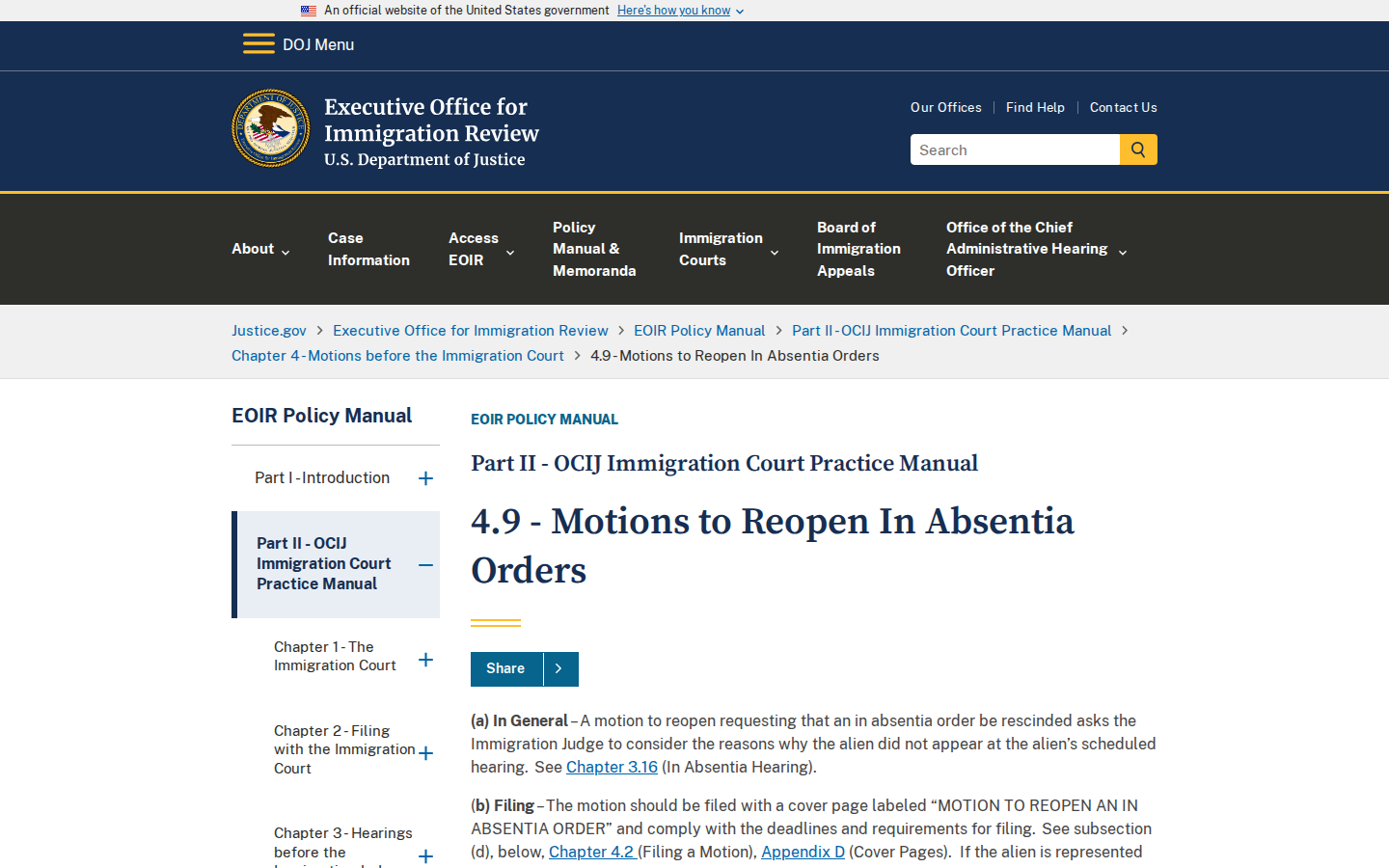Click the Find Help link
The height and width of the screenshot is (868, 1389).
coord(1035,107)
